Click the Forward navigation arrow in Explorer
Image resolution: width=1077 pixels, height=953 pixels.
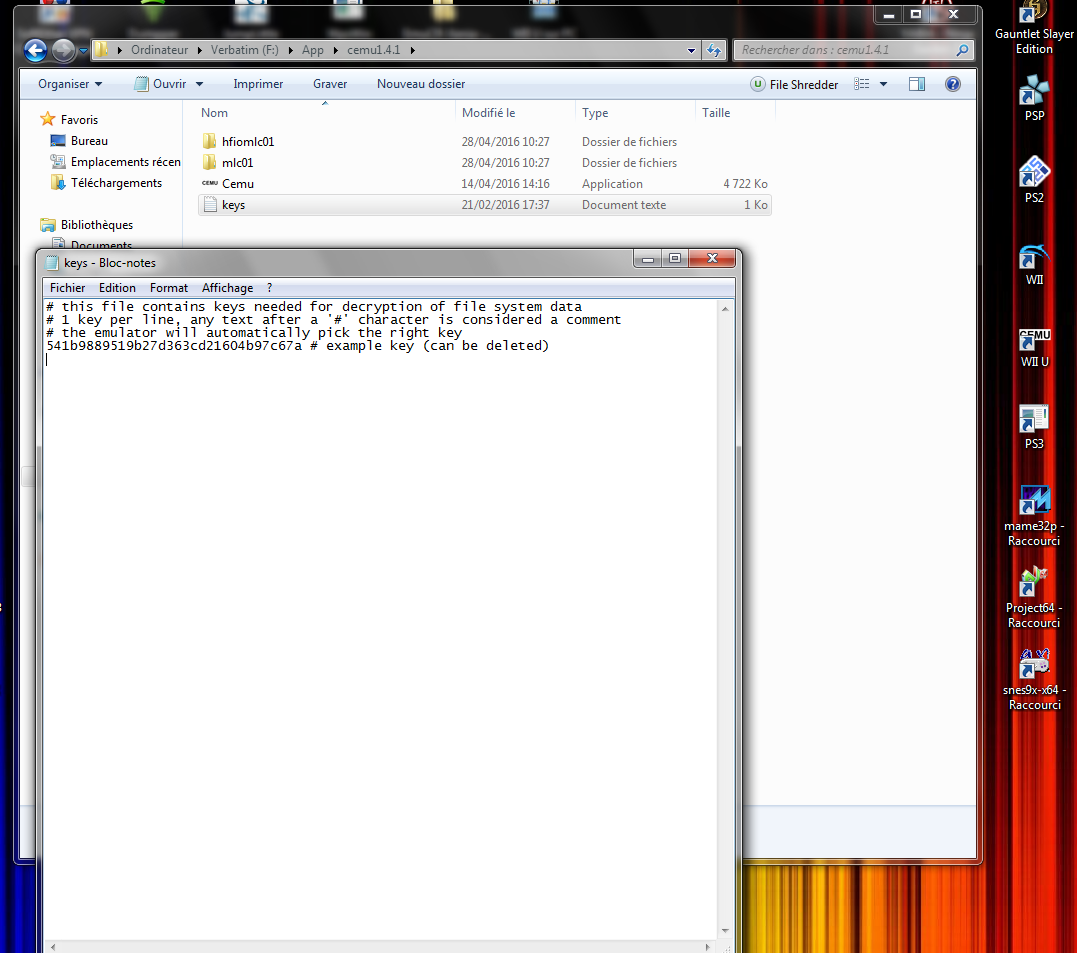coord(64,50)
